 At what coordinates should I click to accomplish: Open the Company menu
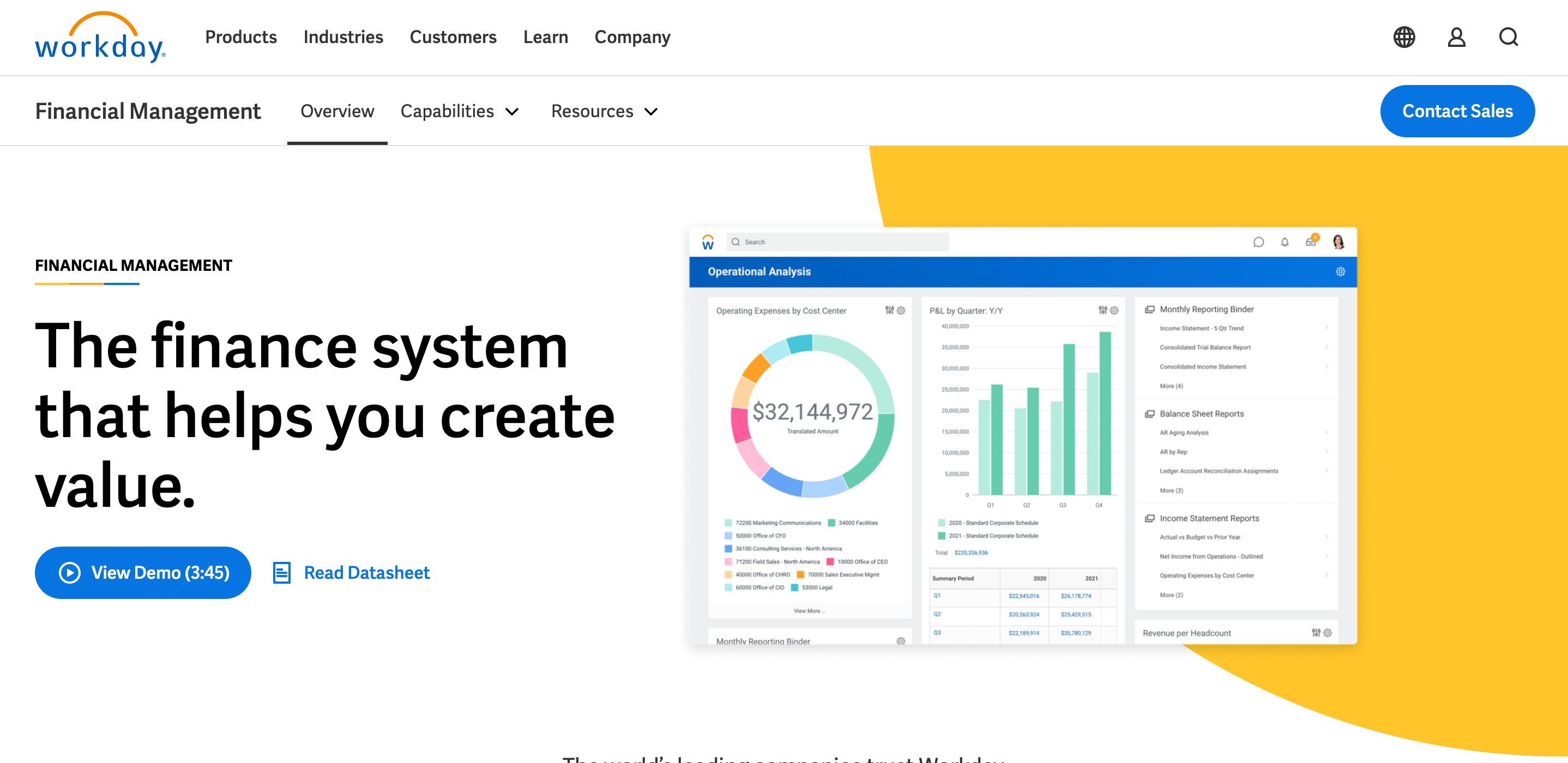632,37
